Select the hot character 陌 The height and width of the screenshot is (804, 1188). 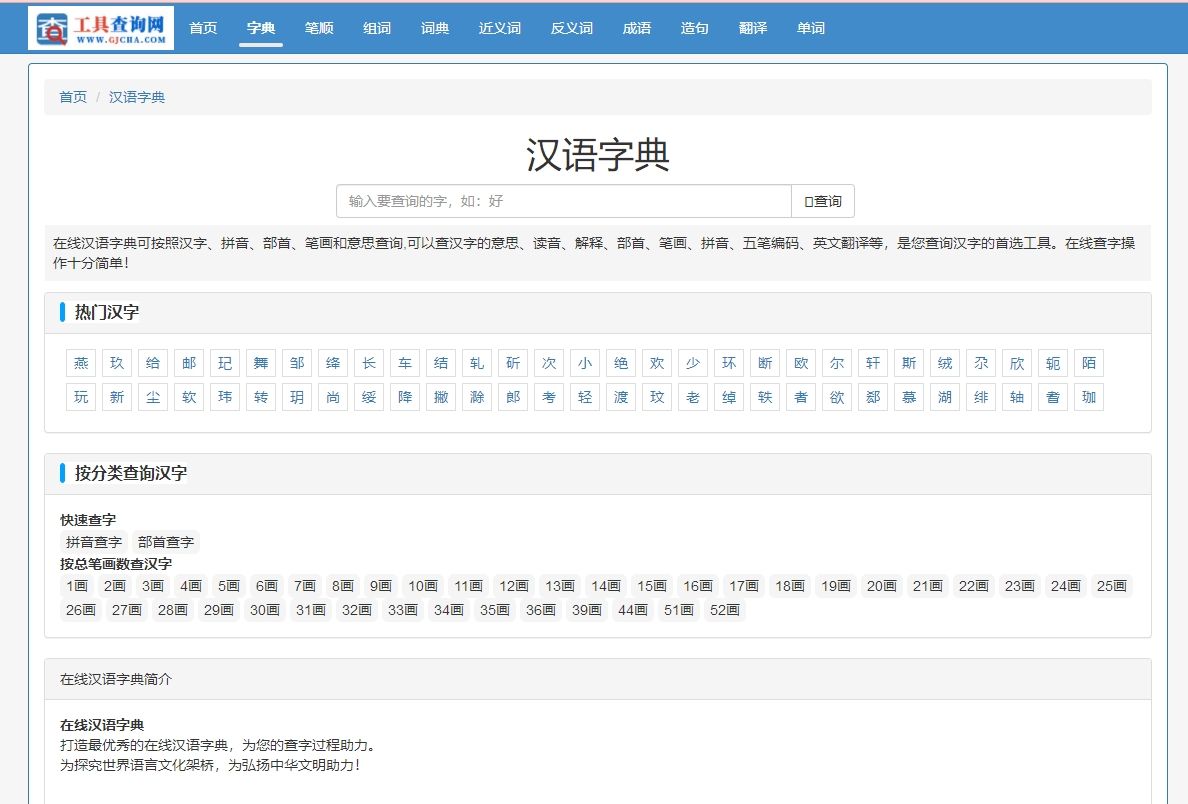coord(1089,363)
